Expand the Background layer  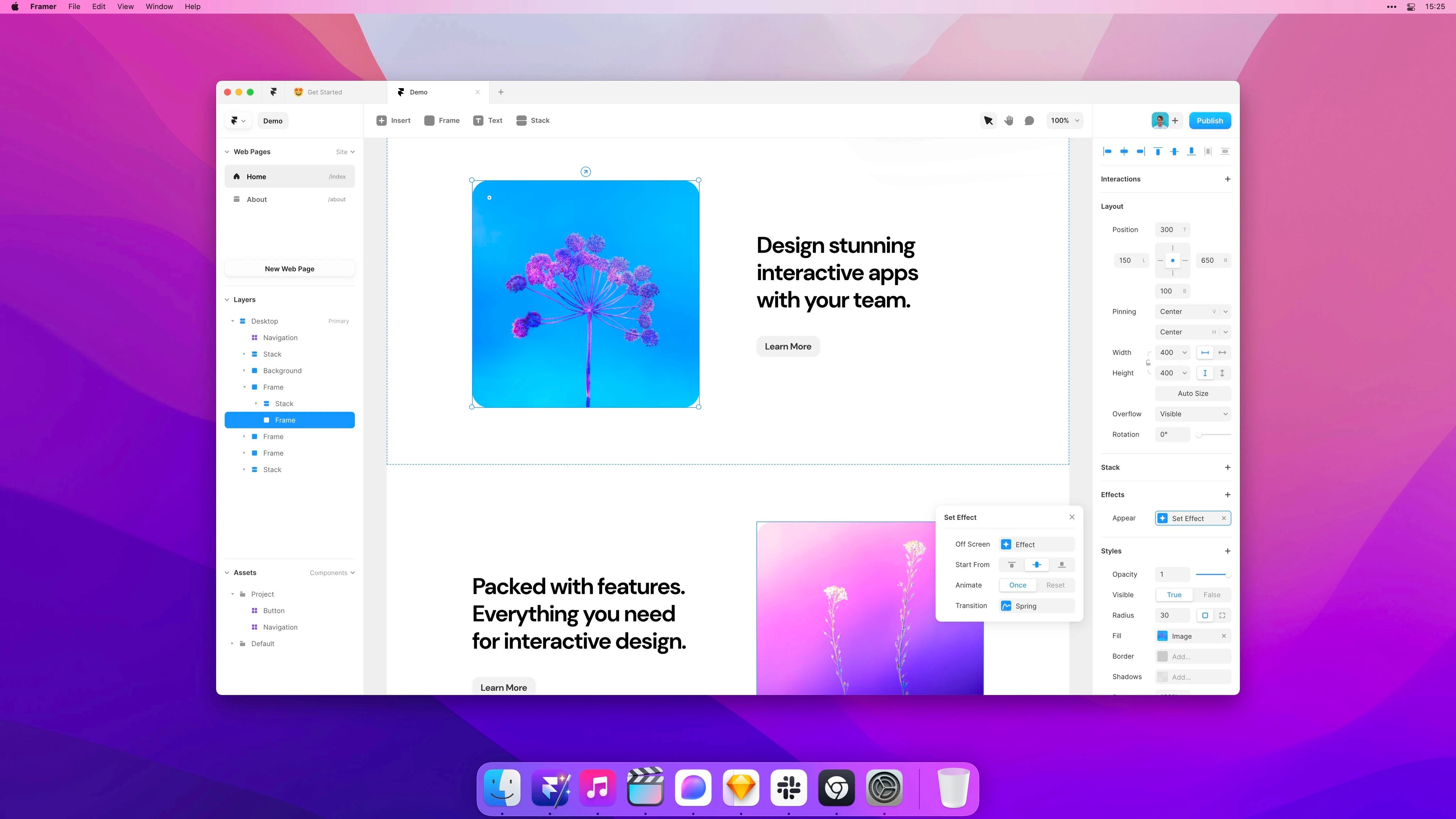(x=244, y=371)
